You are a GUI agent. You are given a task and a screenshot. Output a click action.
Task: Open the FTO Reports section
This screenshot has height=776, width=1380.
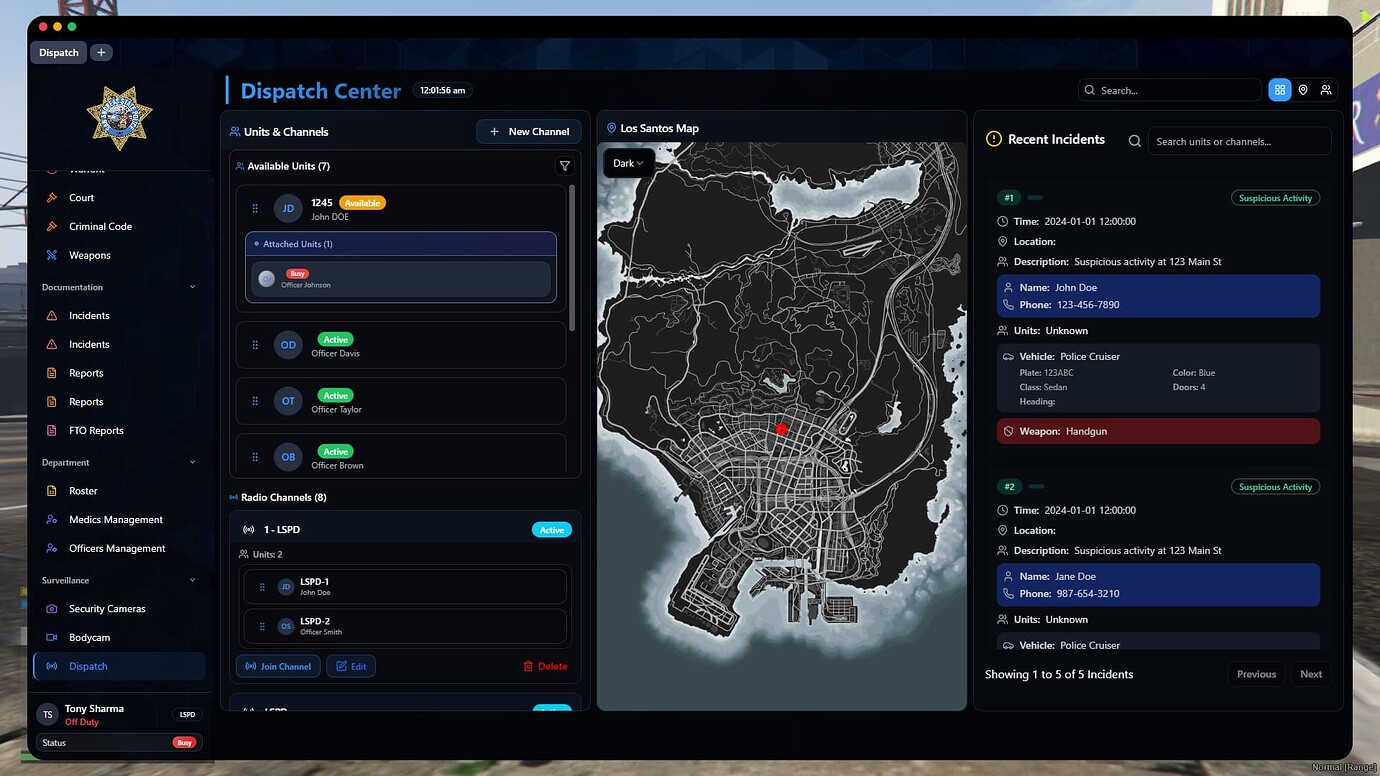(94, 430)
